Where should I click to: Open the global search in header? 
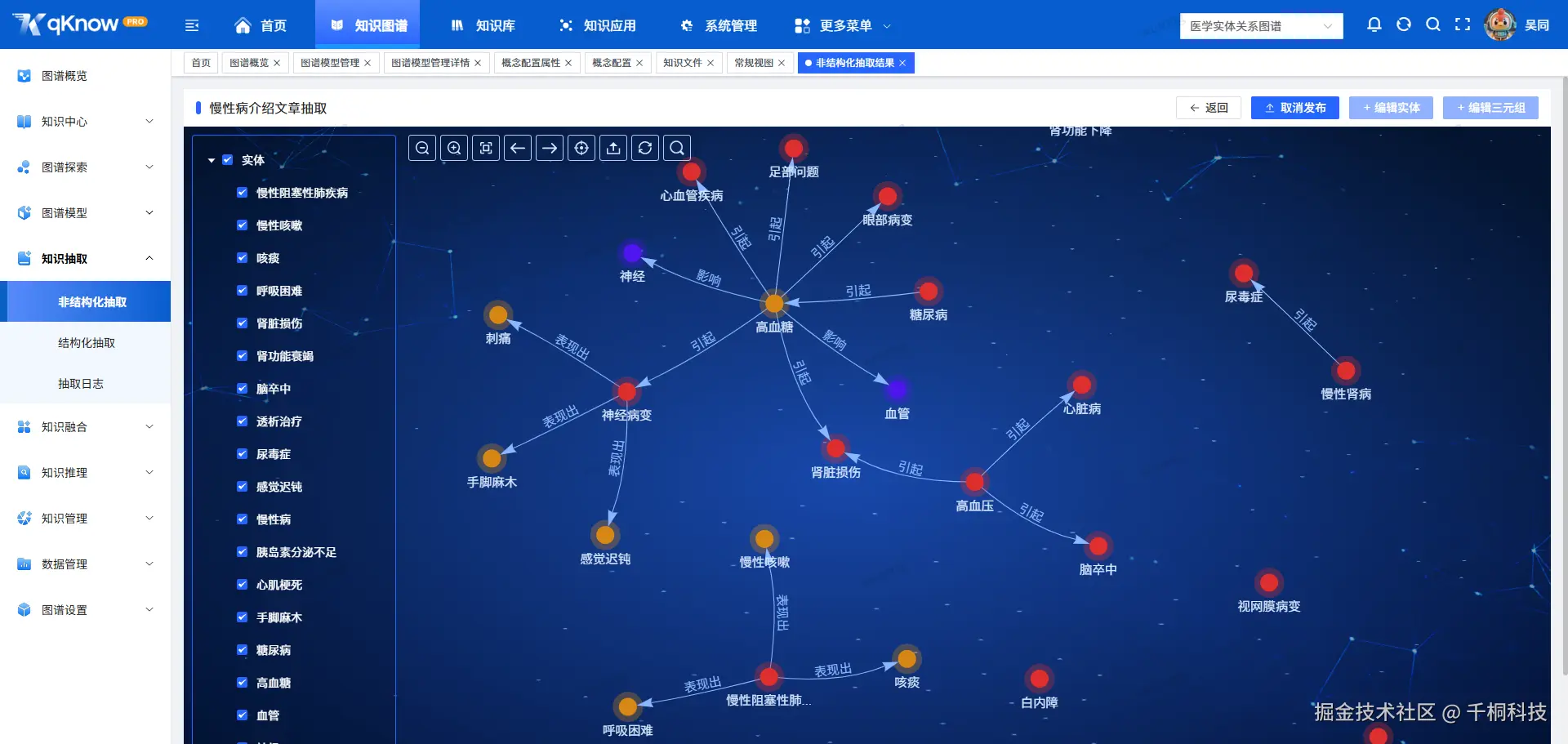pos(1433,25)
